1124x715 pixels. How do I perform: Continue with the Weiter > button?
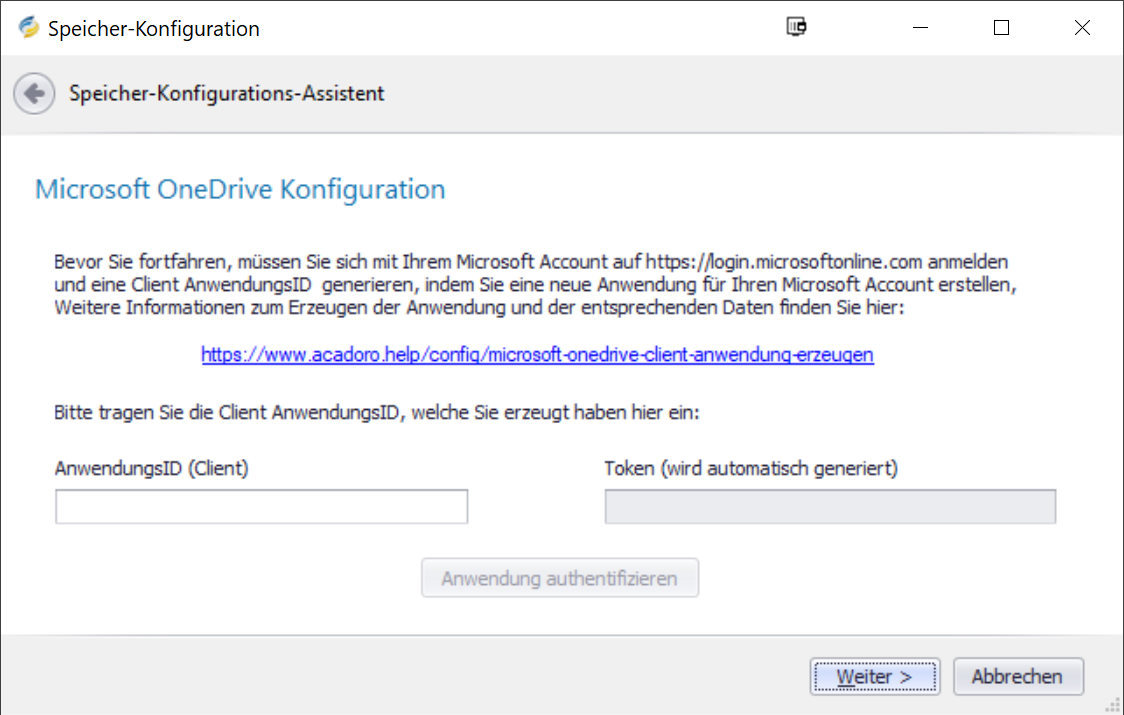pos(874,677)
